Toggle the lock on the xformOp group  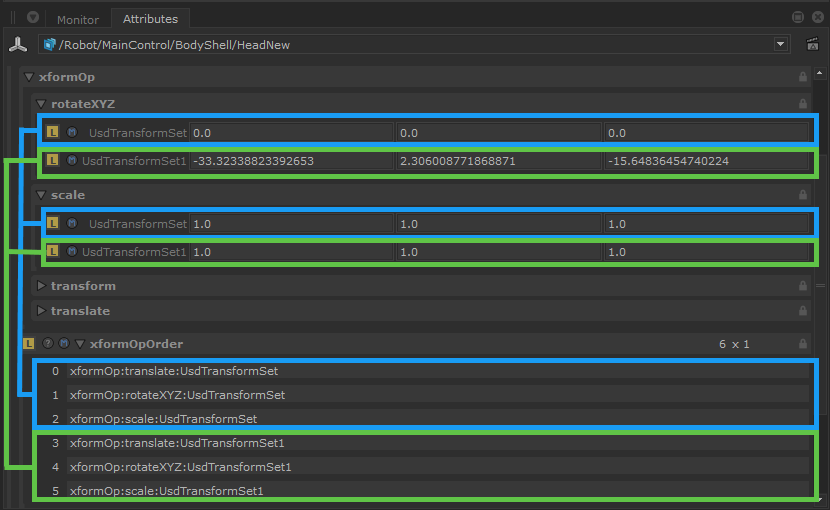(803, 77)
